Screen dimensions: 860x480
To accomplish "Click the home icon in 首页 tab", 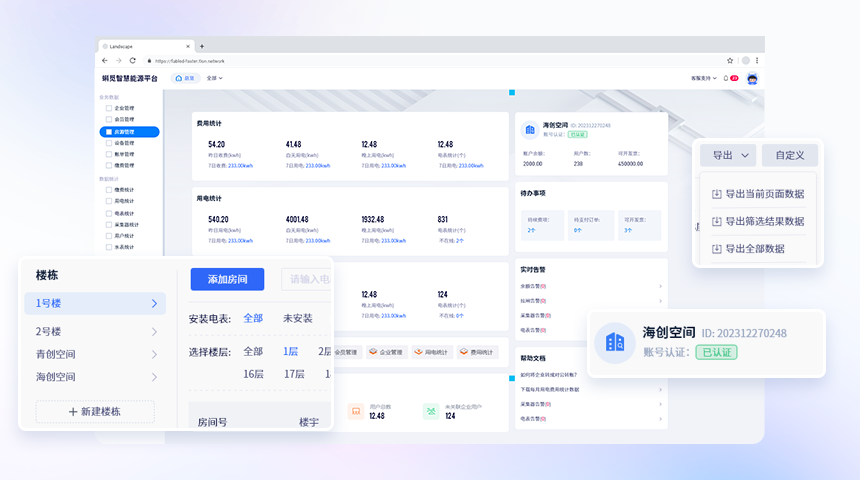I will (179, 78).
